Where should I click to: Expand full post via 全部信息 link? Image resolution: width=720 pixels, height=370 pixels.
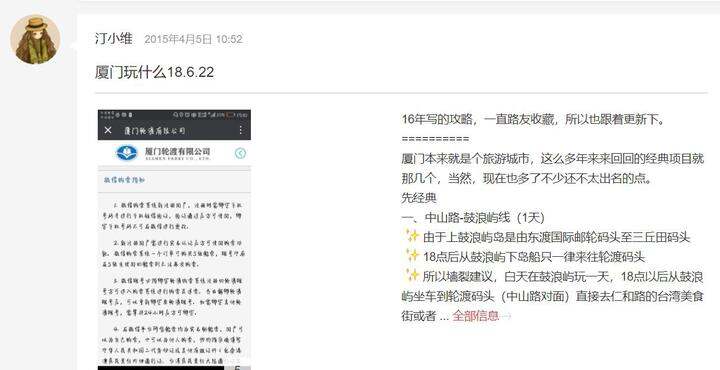pos(475,316)
